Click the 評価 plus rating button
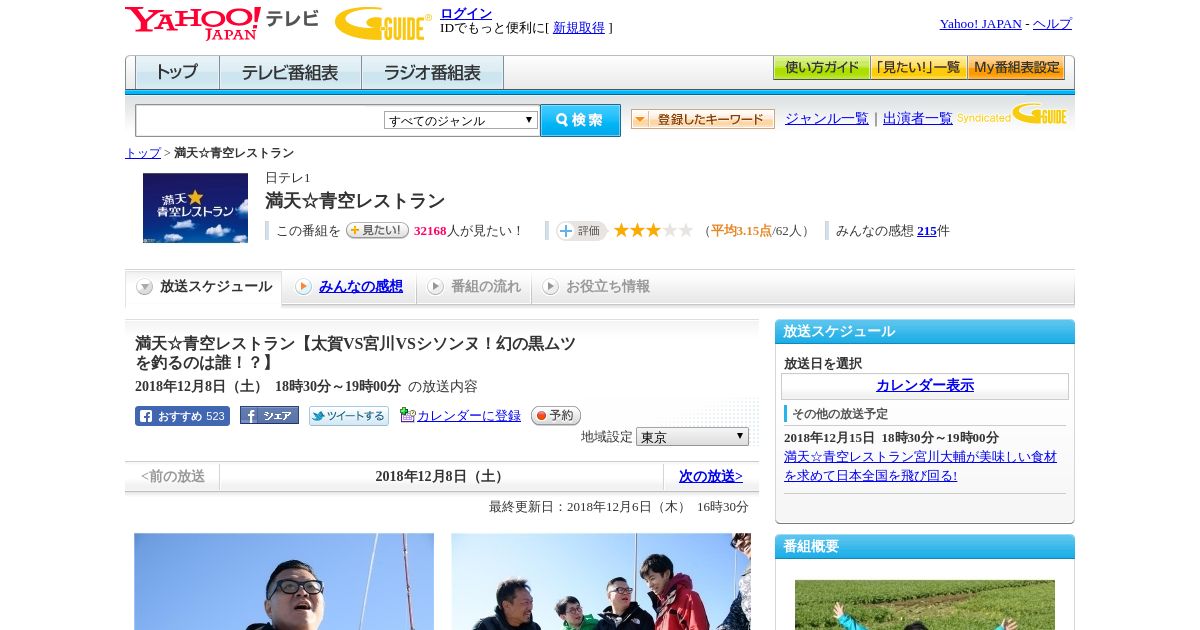The width and height of the screenshot is (1200, 630). [582, 231]
